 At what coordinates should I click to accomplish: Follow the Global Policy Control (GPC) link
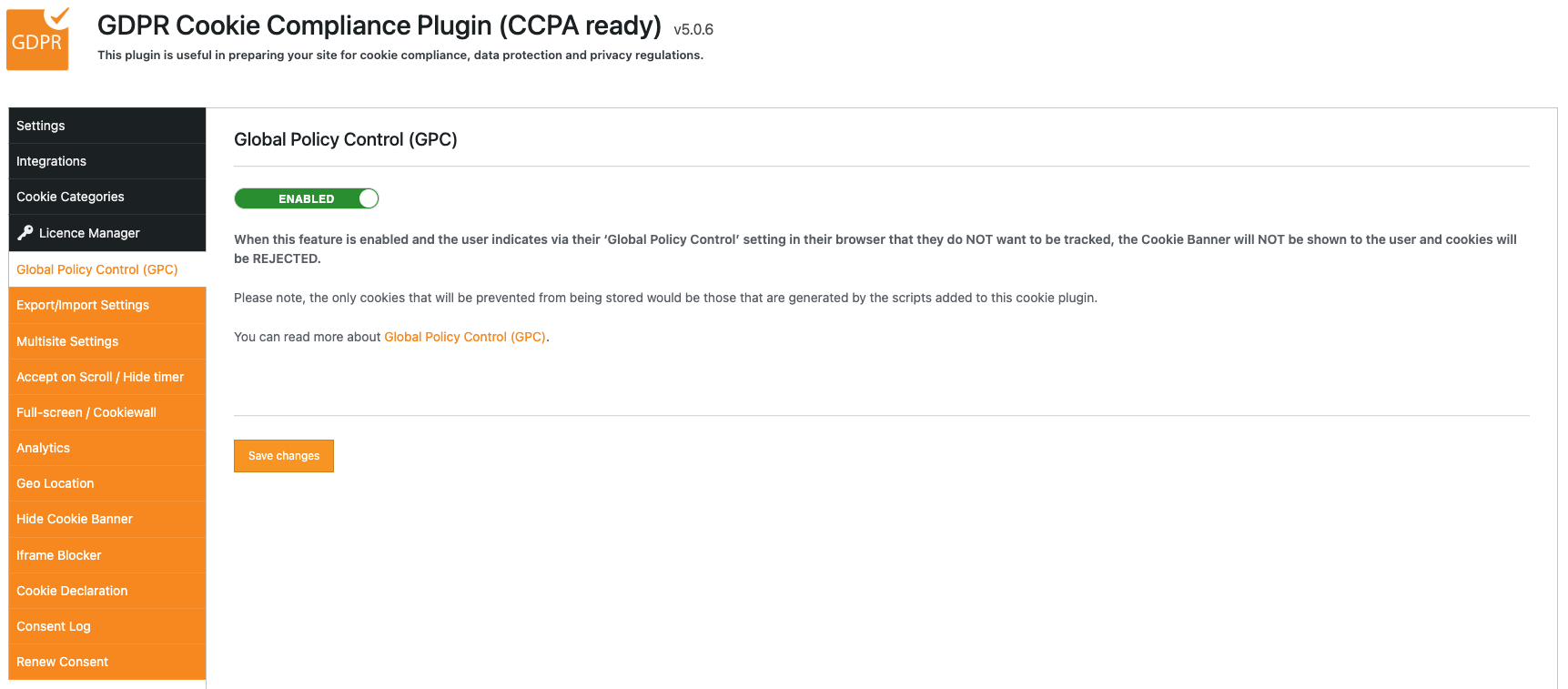pyautogui.click(x=464, y=337)
